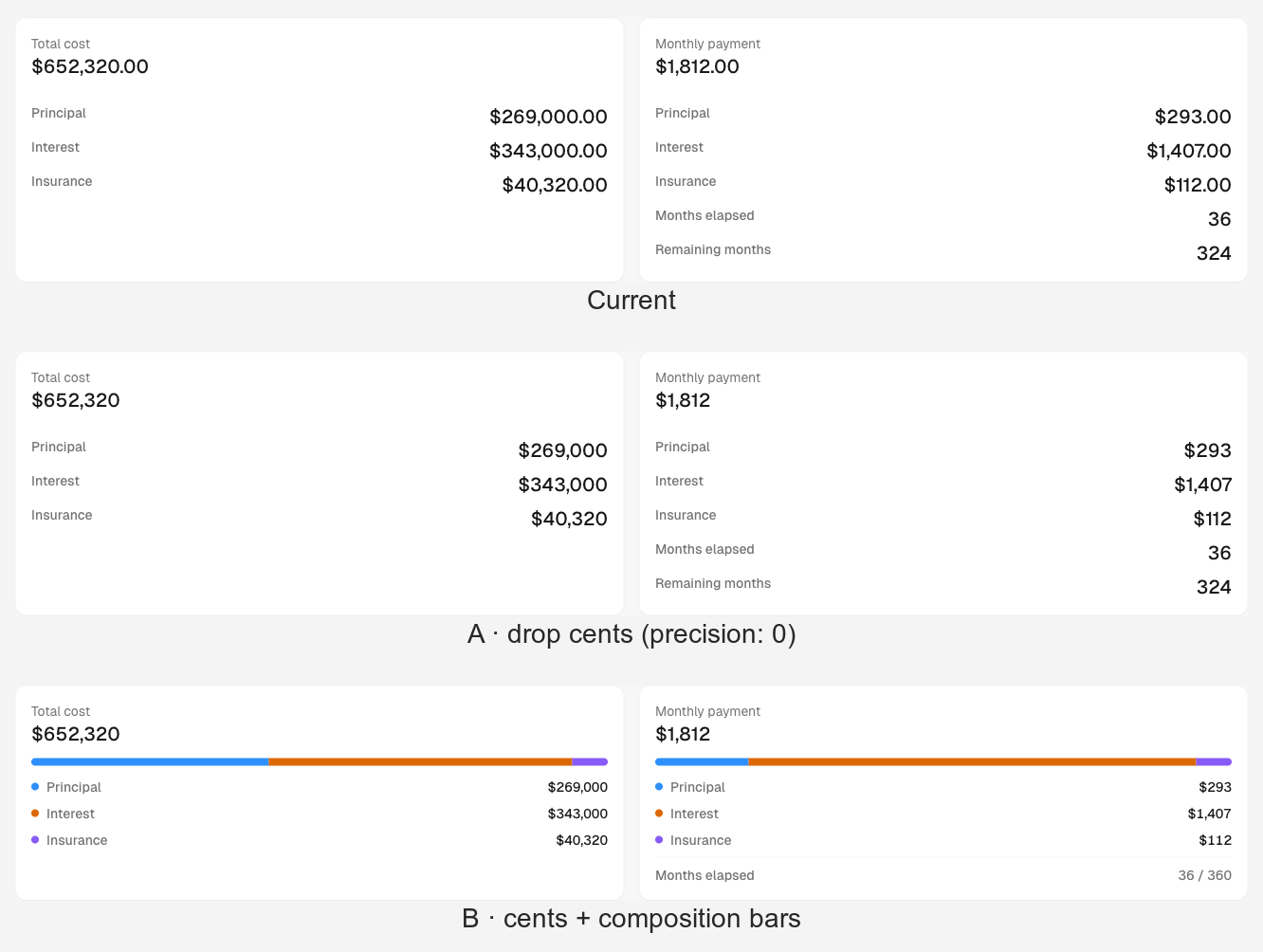Click the blue Principal dot in Monthly payment legend

[659, 787]
